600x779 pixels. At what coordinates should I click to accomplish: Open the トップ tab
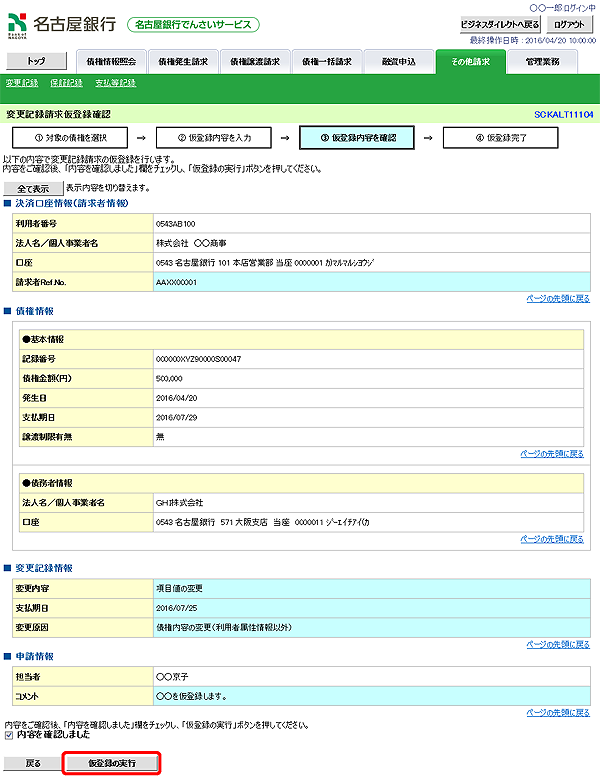[x=36, y=61]
